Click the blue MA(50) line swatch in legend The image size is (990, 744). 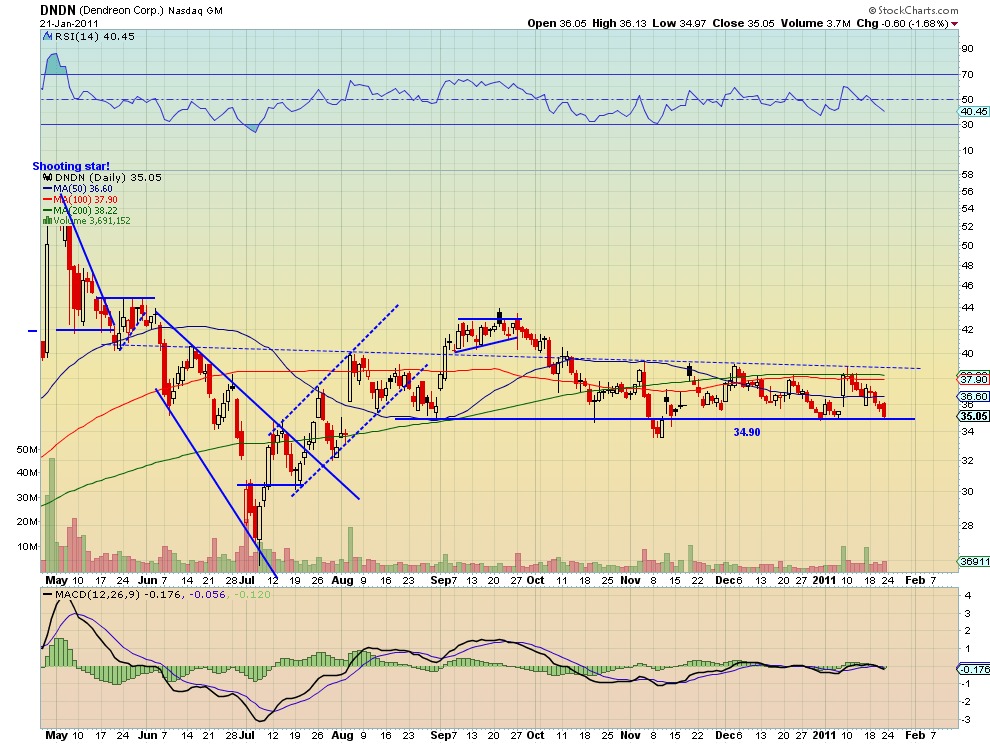pos(48,189)
